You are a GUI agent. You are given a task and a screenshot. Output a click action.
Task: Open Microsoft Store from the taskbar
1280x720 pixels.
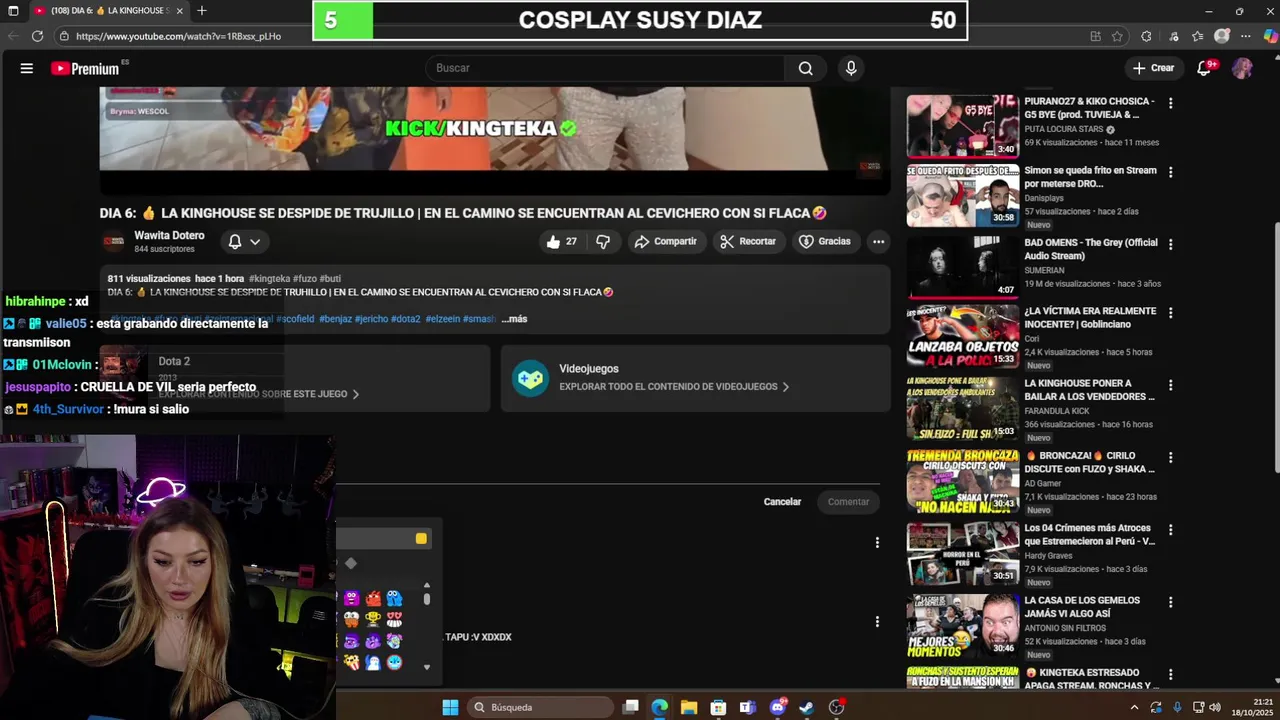point(718,707)
